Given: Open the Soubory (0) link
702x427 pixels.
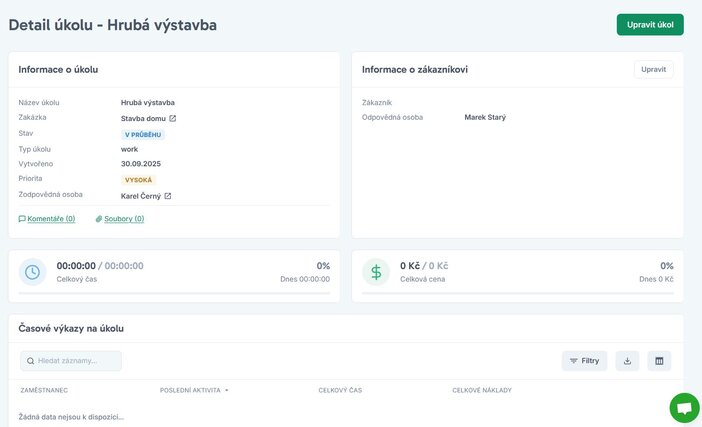Looking at the screenshot, I should tap(125, 218).
